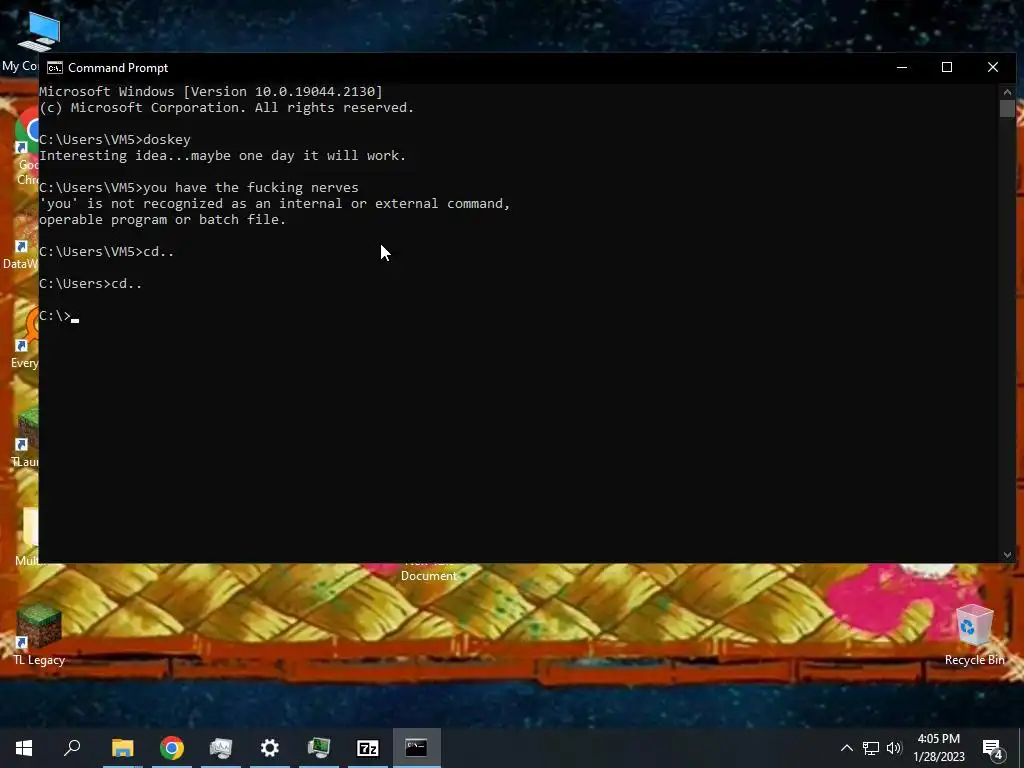Select the Recycle Bin desktop icon
The width and height of the screenshot is (1024, 768).
(x=974, y=635)
